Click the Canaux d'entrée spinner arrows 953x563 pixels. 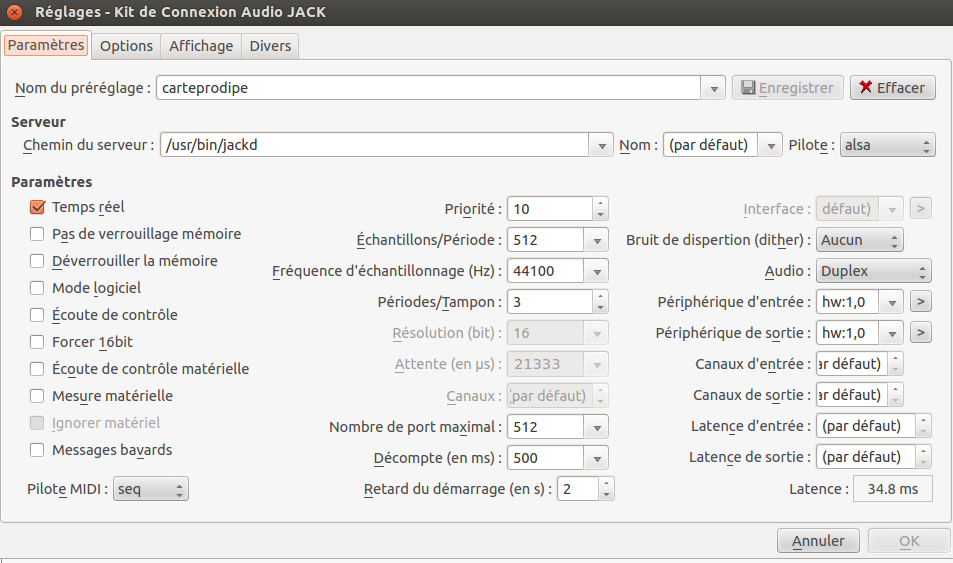895,364
